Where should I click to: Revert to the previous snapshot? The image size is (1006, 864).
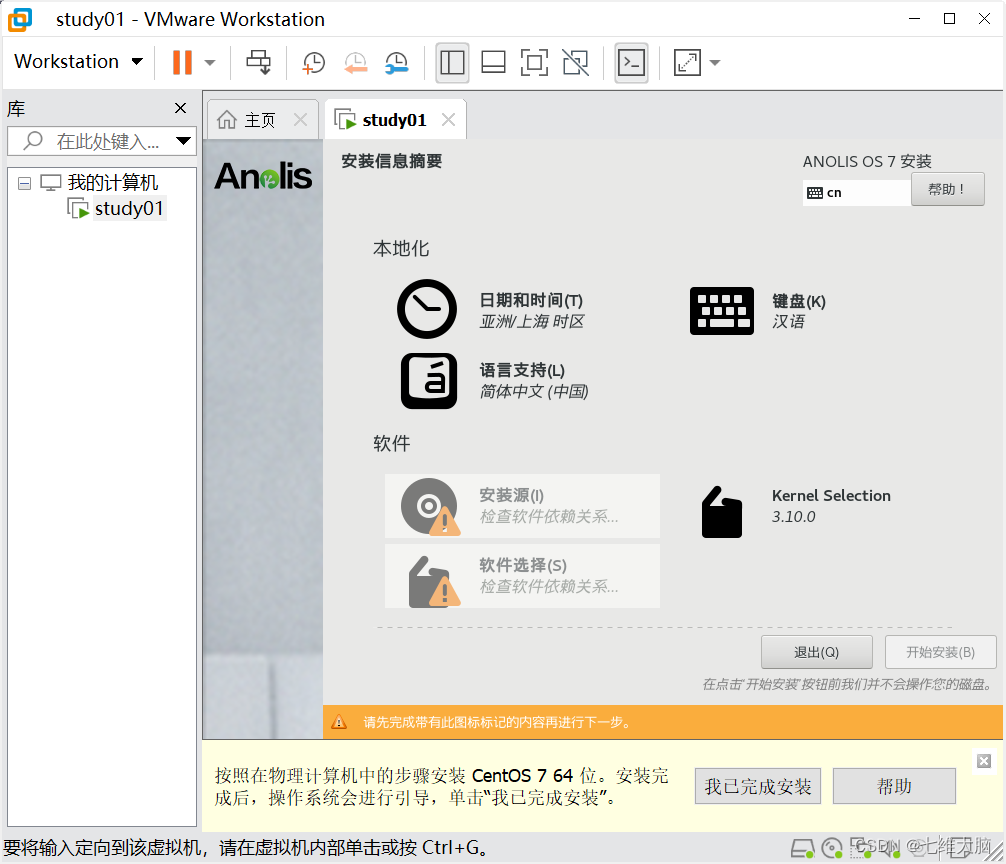coord(355,63)
